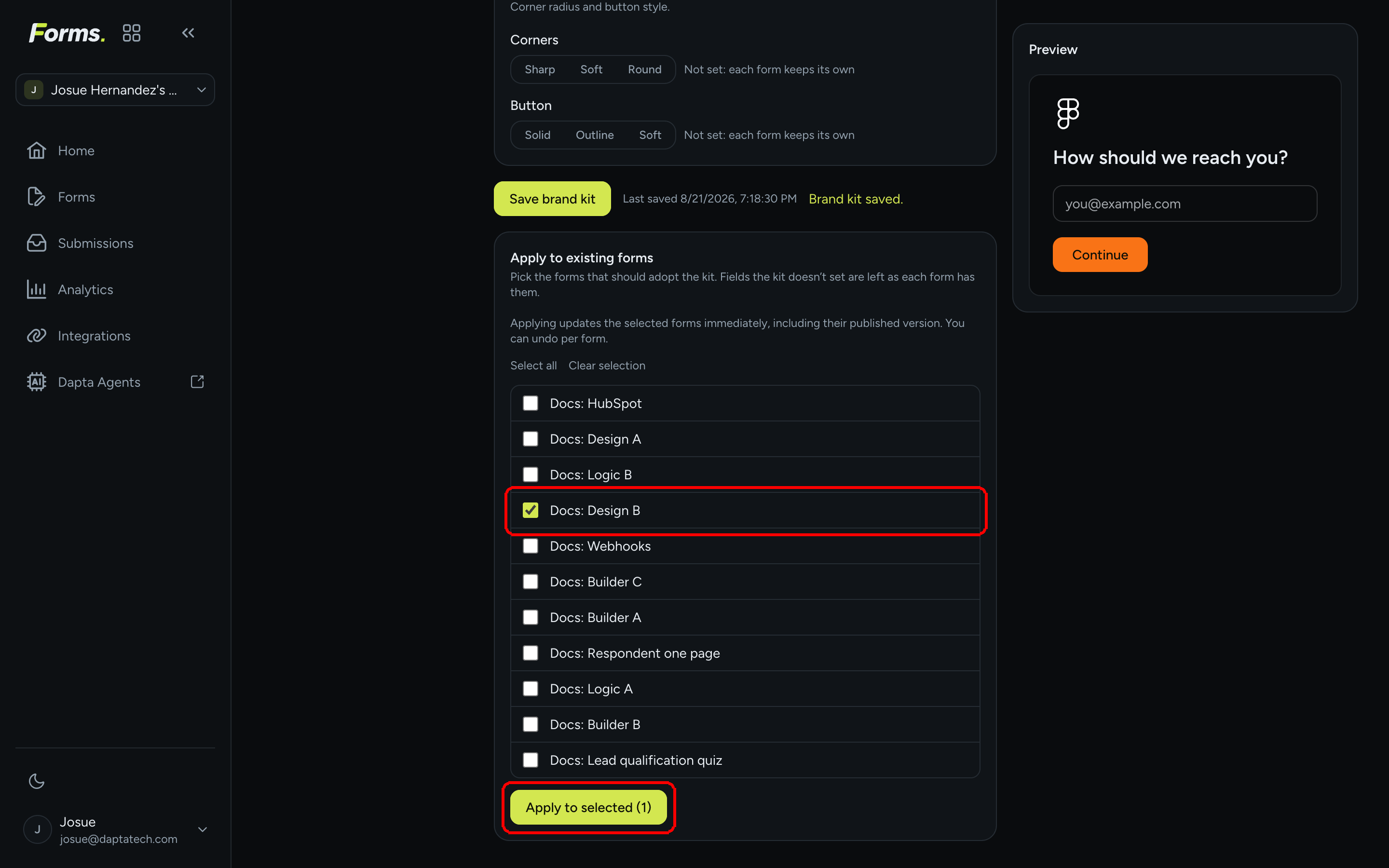Click josue@daptatech.com email text
Screen dimensions: 1389x868
119,839
